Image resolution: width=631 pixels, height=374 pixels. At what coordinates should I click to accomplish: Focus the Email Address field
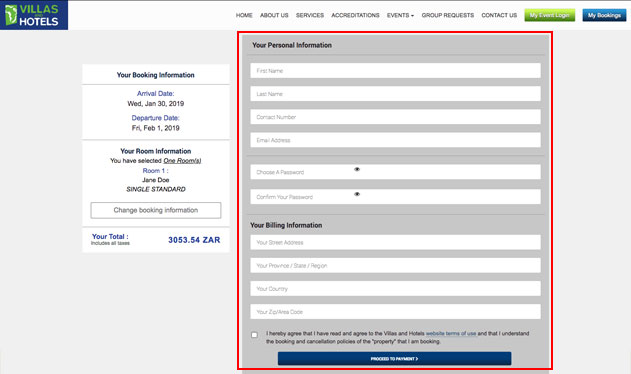coord(395,140)
